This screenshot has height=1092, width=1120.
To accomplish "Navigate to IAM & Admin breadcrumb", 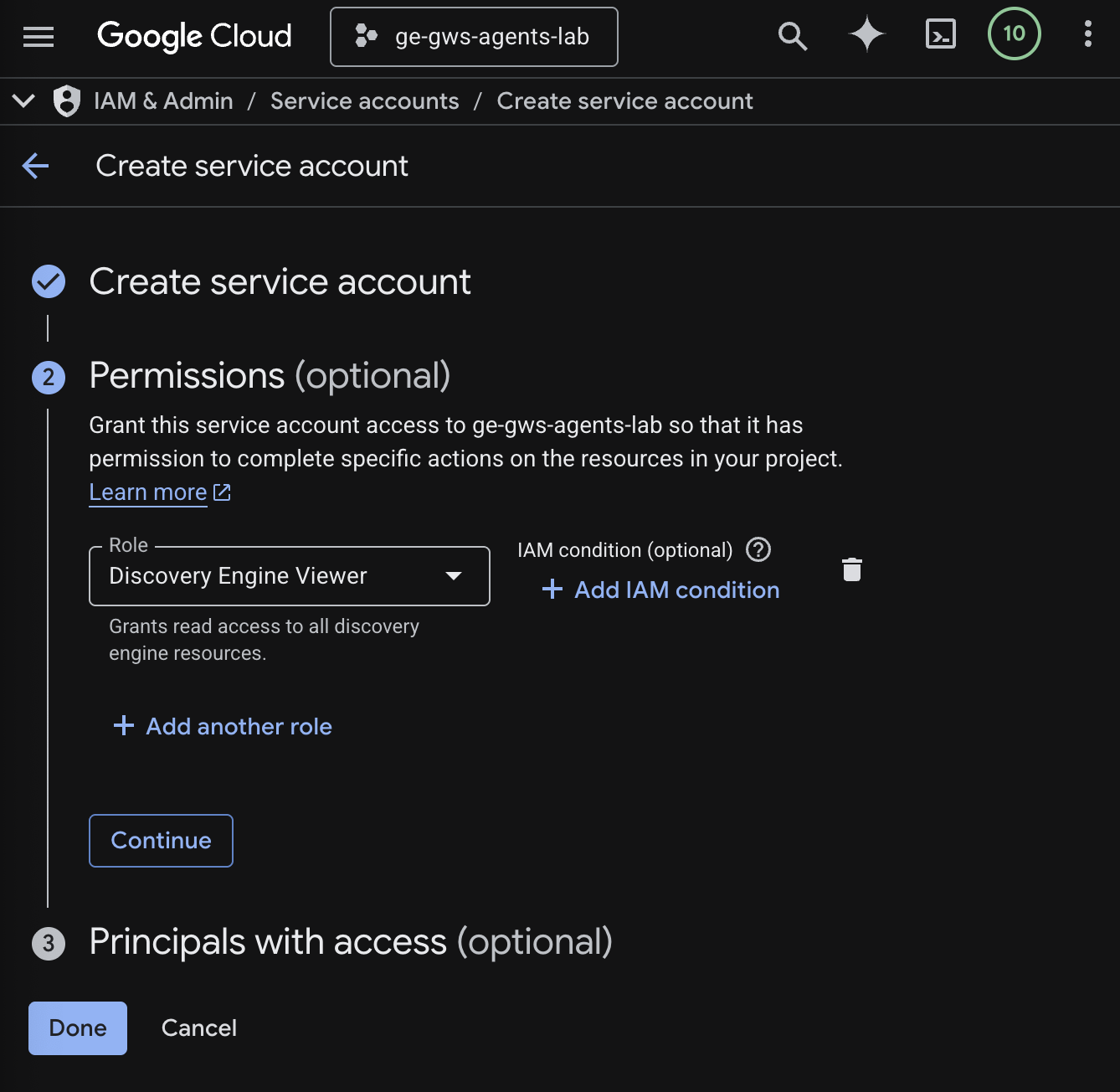I will [x=163, y=101].
